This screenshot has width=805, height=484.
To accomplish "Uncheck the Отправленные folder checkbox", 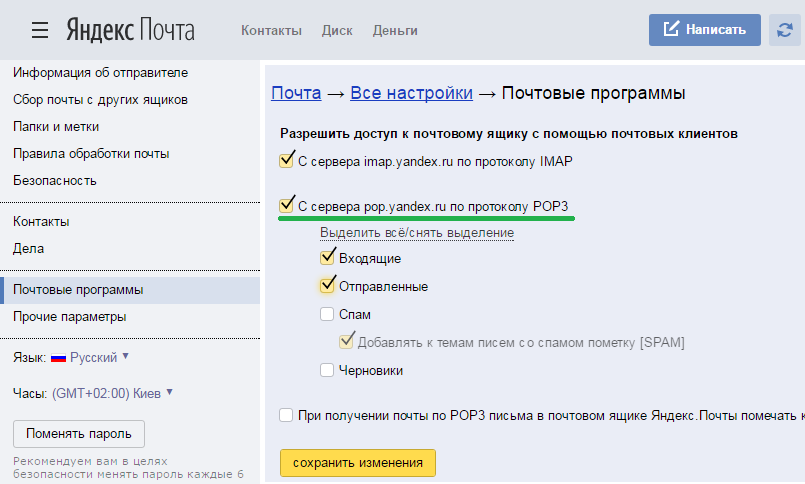I will (x=327, y=285).
